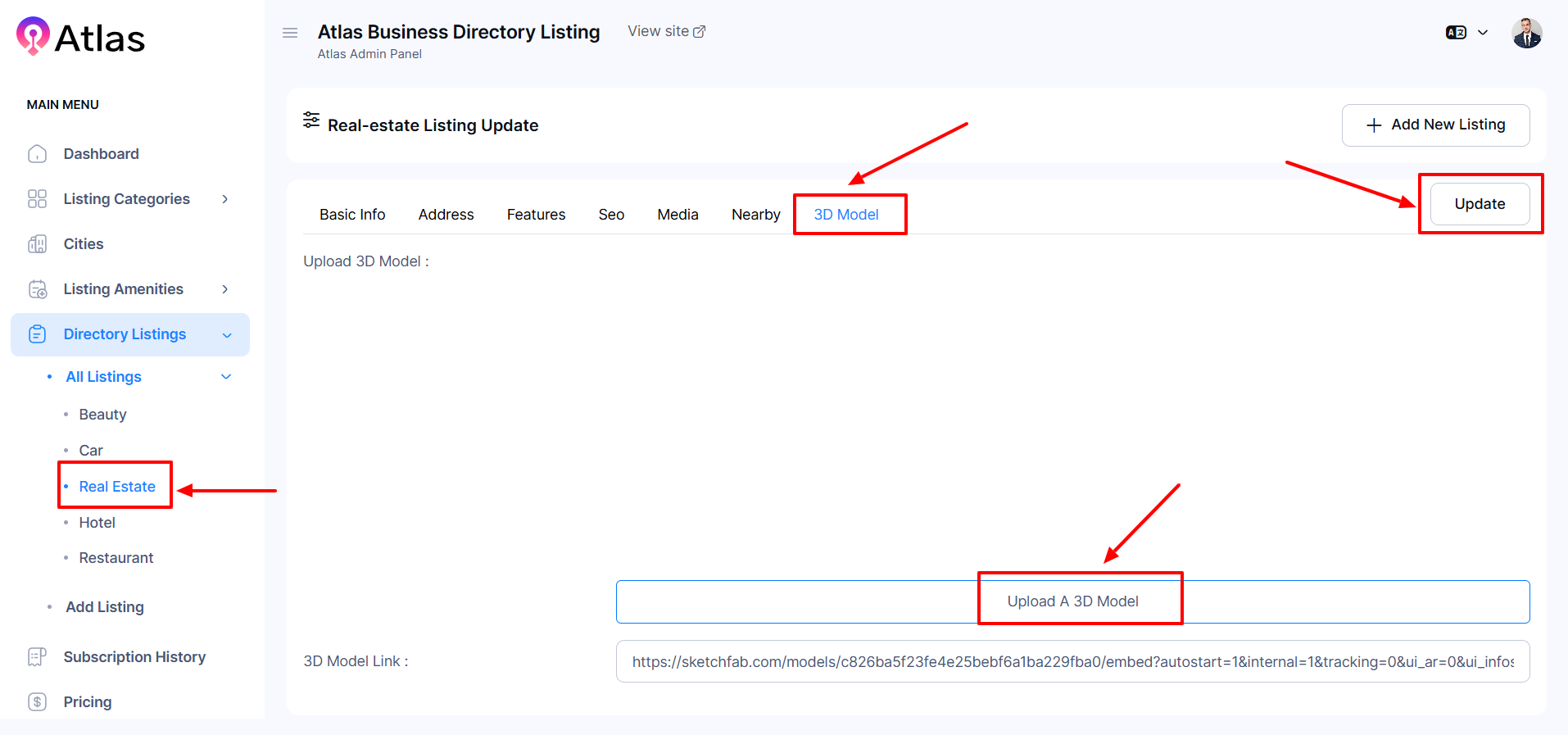Viewport: 1568px width, 735px height.
Task: Collapse the All Listings submenu chevron
Action: click(226, 377)
